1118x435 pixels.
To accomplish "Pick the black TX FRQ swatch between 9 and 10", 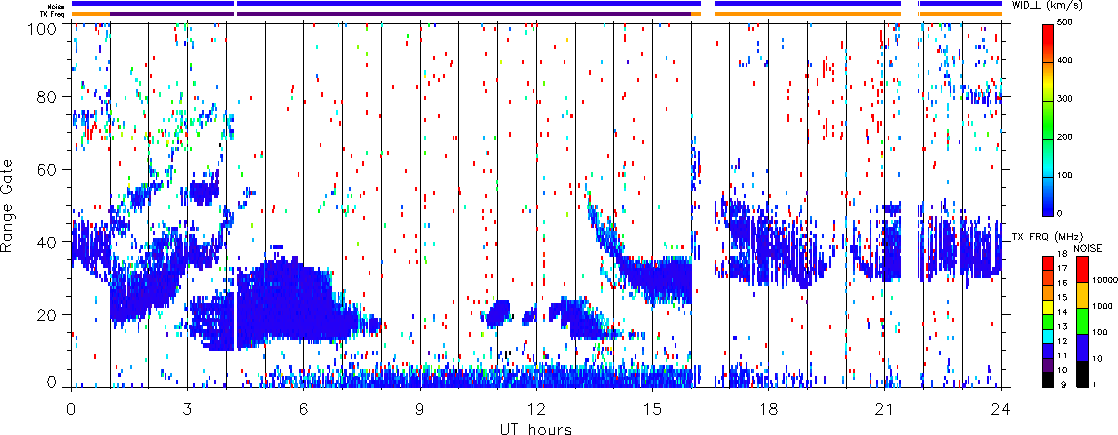I will tap(1048, 380).
